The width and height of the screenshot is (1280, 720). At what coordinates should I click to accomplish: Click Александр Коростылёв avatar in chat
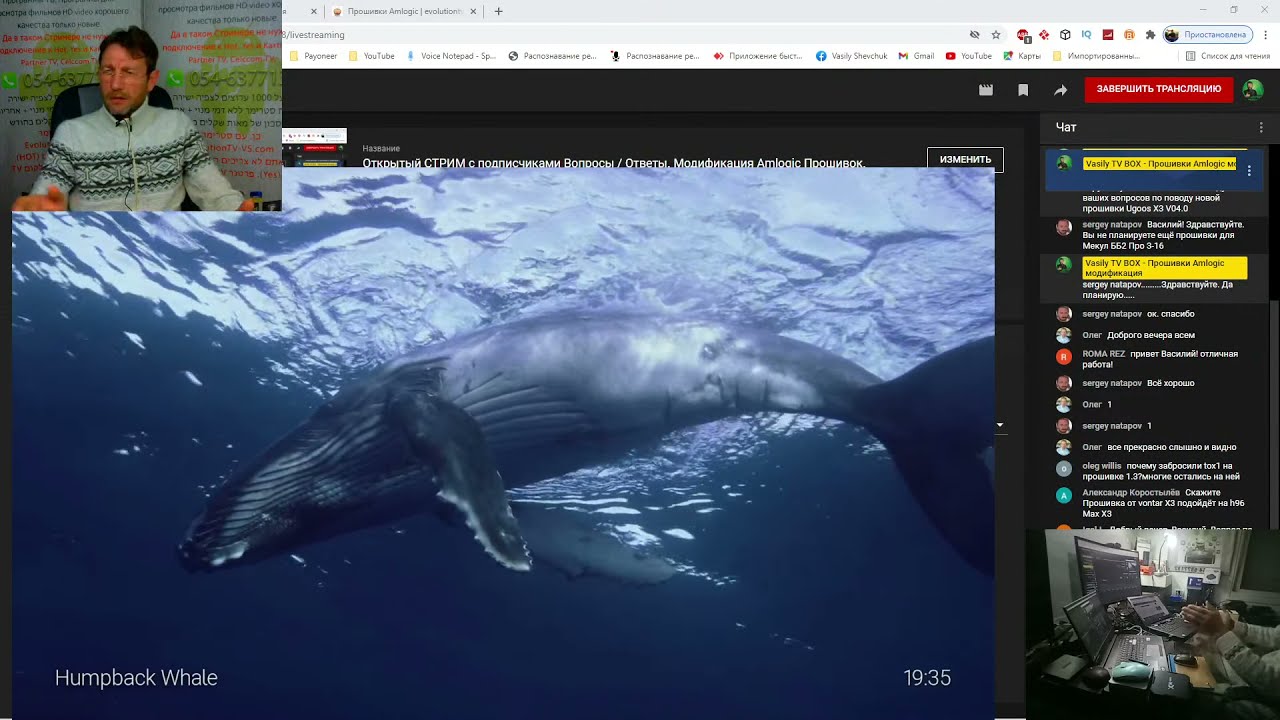[1064, 495]
